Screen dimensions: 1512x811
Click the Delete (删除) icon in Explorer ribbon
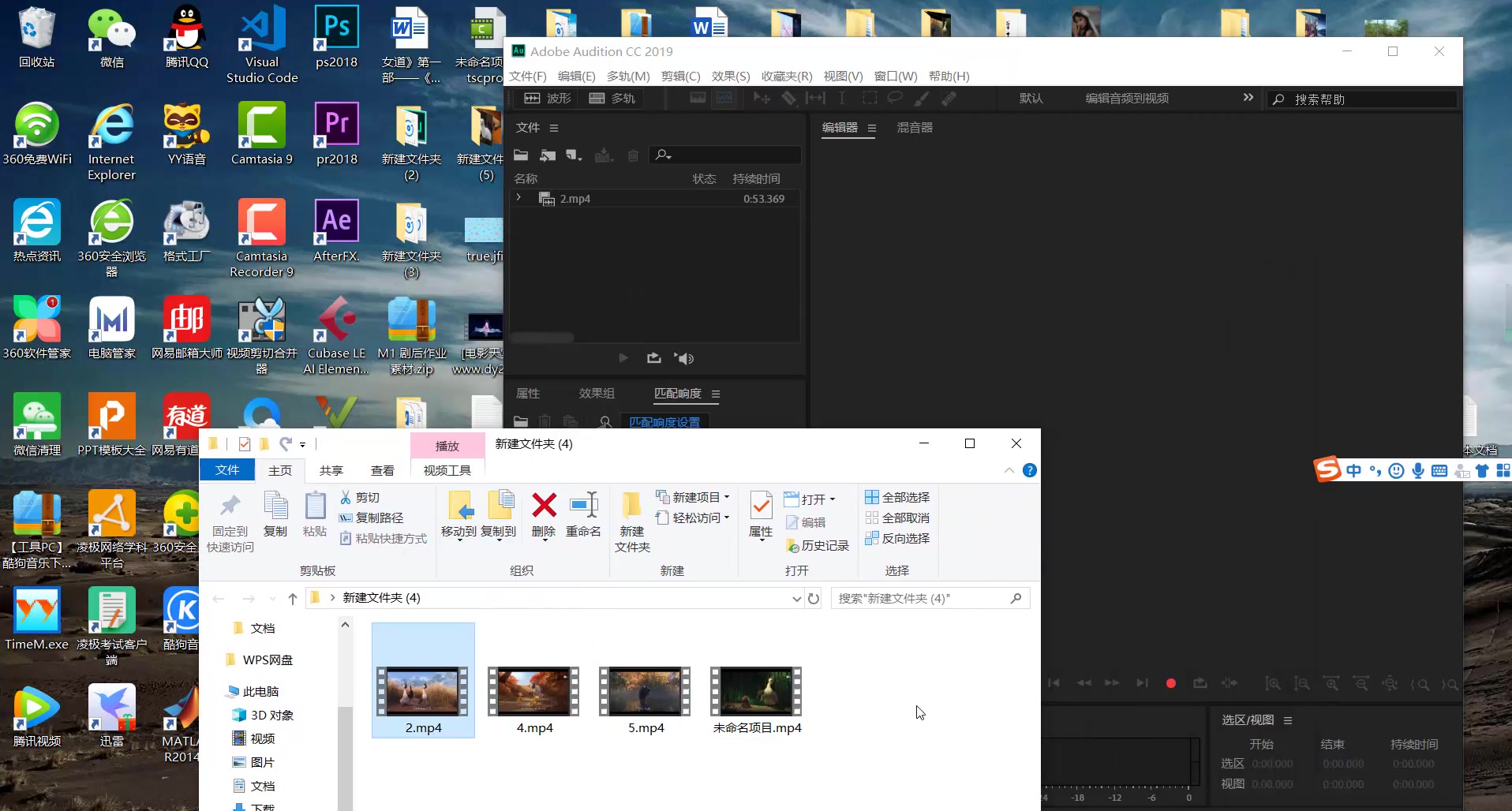[x=544, y=505]
